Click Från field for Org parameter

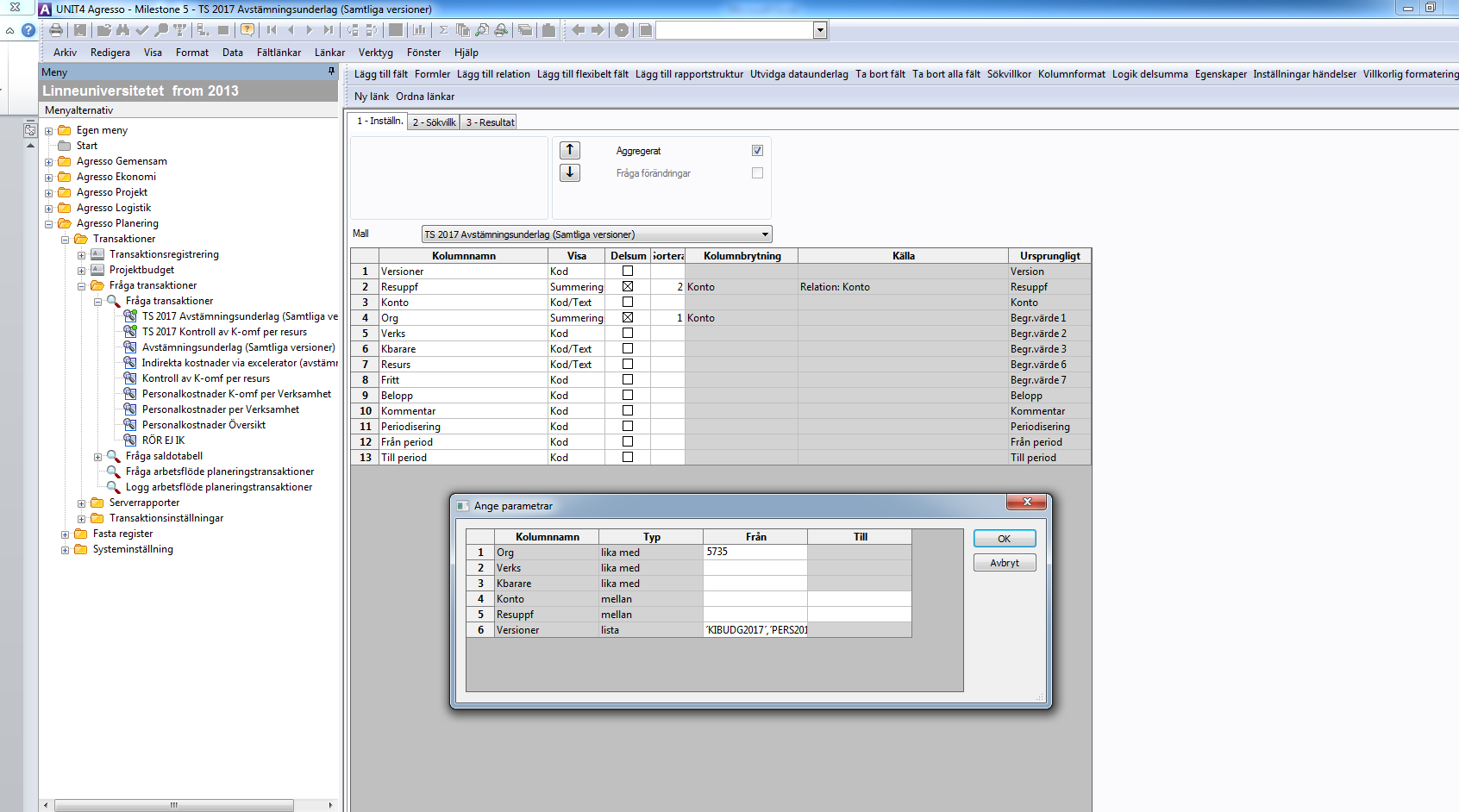click(755, 552)
